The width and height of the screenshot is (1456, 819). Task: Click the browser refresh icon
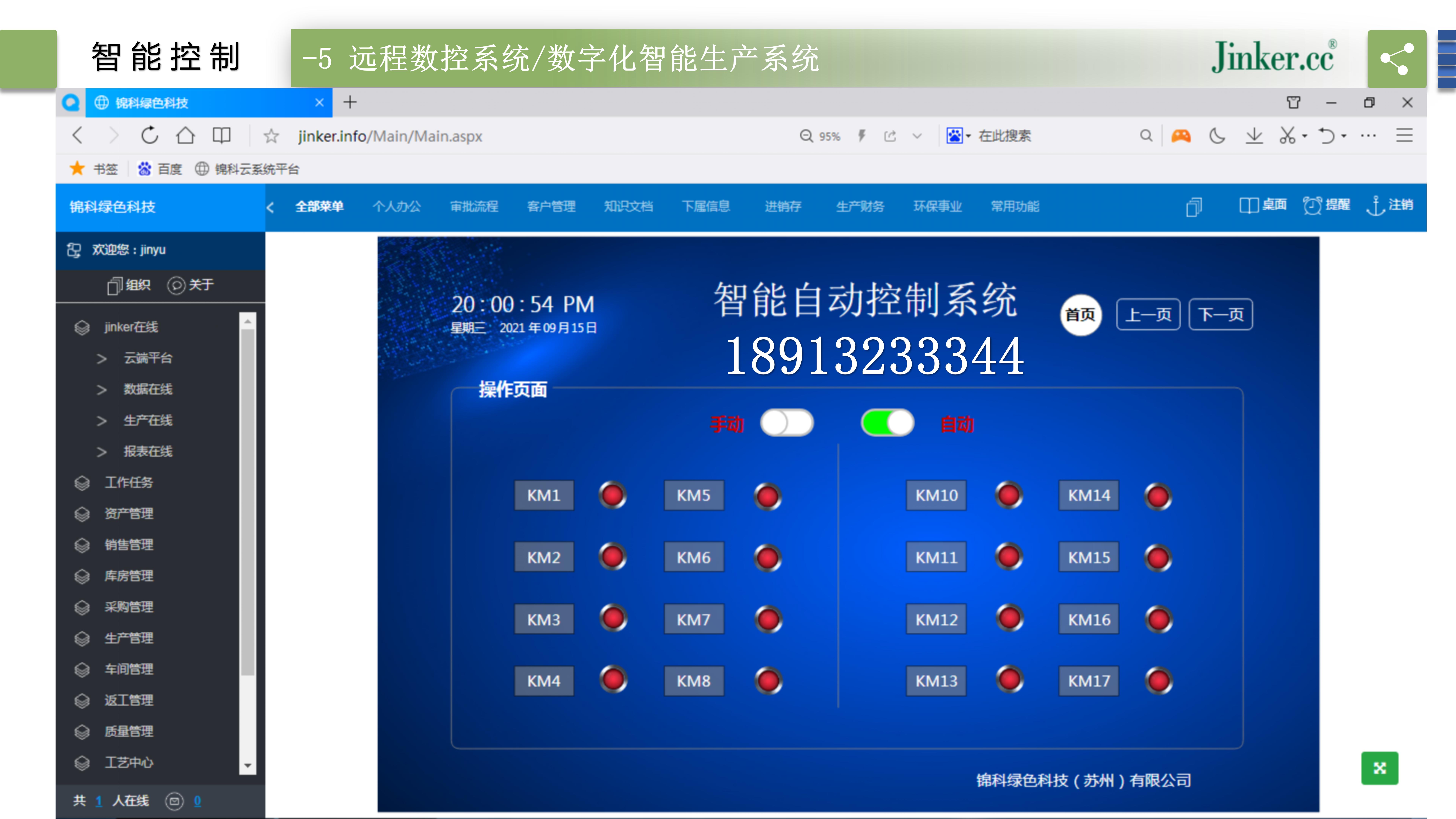click(x=149, y=136)
